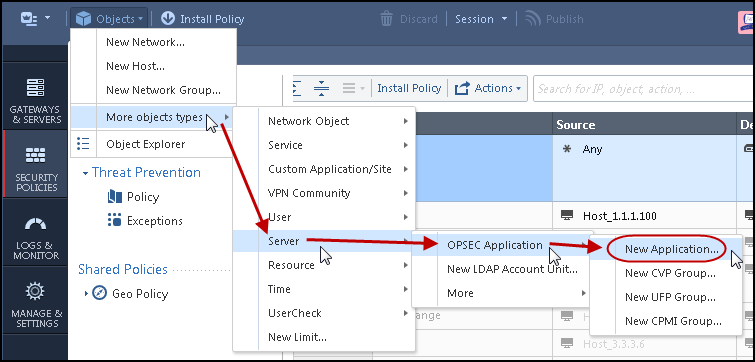Open the Threat Prevention Policy item

(x=133, y=197)
